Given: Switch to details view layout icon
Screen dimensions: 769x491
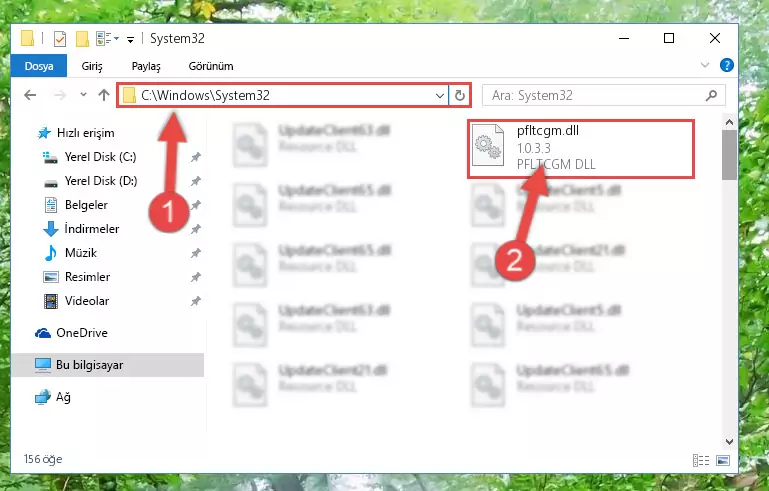Looking at the screenshot, I should (x=700, y=460).
